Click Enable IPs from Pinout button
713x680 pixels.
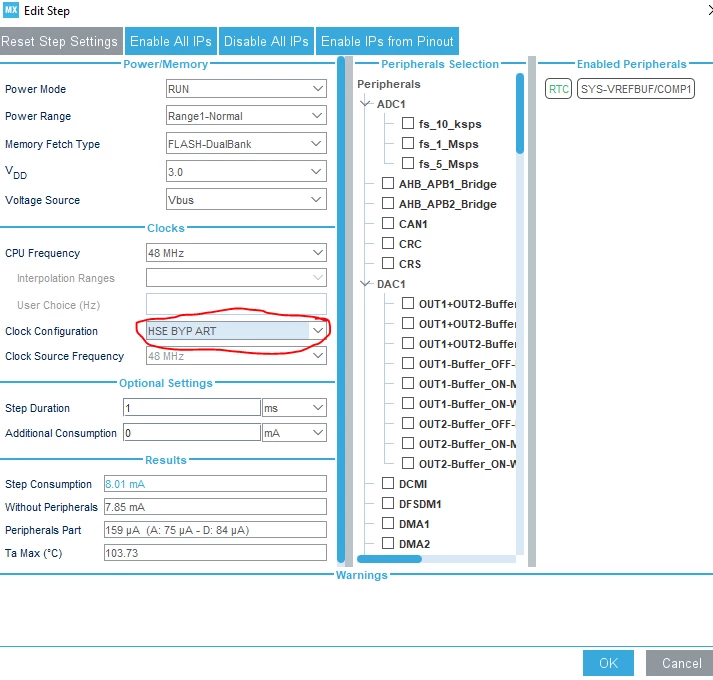tap(387, 41)
